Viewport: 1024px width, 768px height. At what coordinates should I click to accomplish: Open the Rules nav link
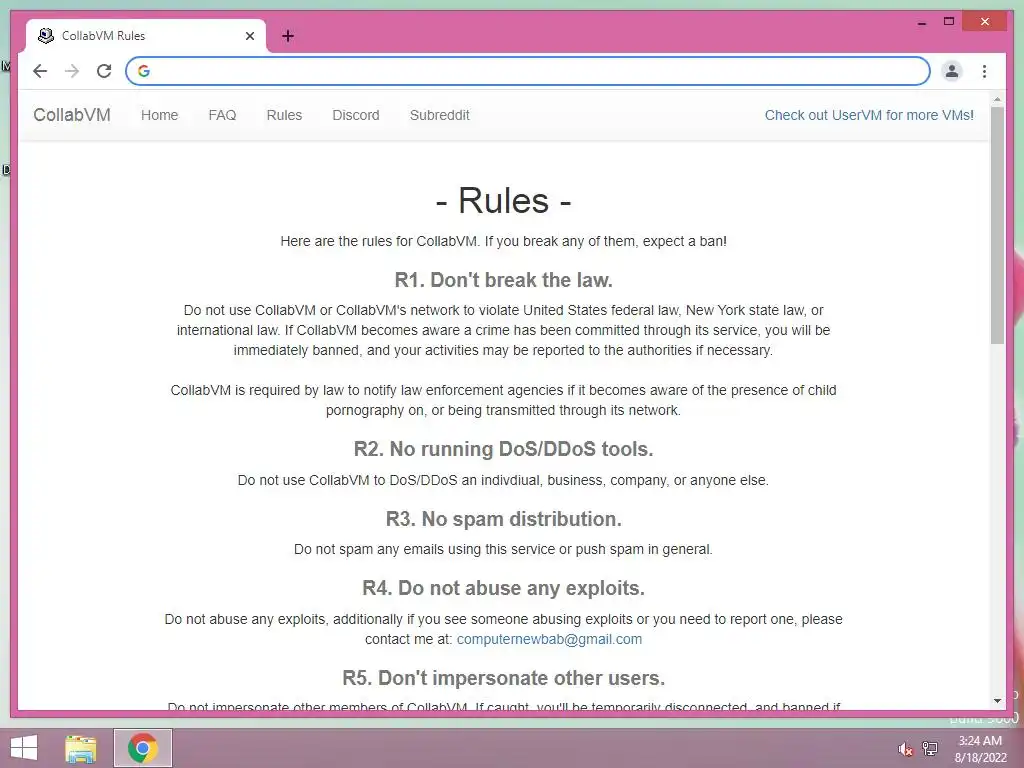(x=284, y=115)
